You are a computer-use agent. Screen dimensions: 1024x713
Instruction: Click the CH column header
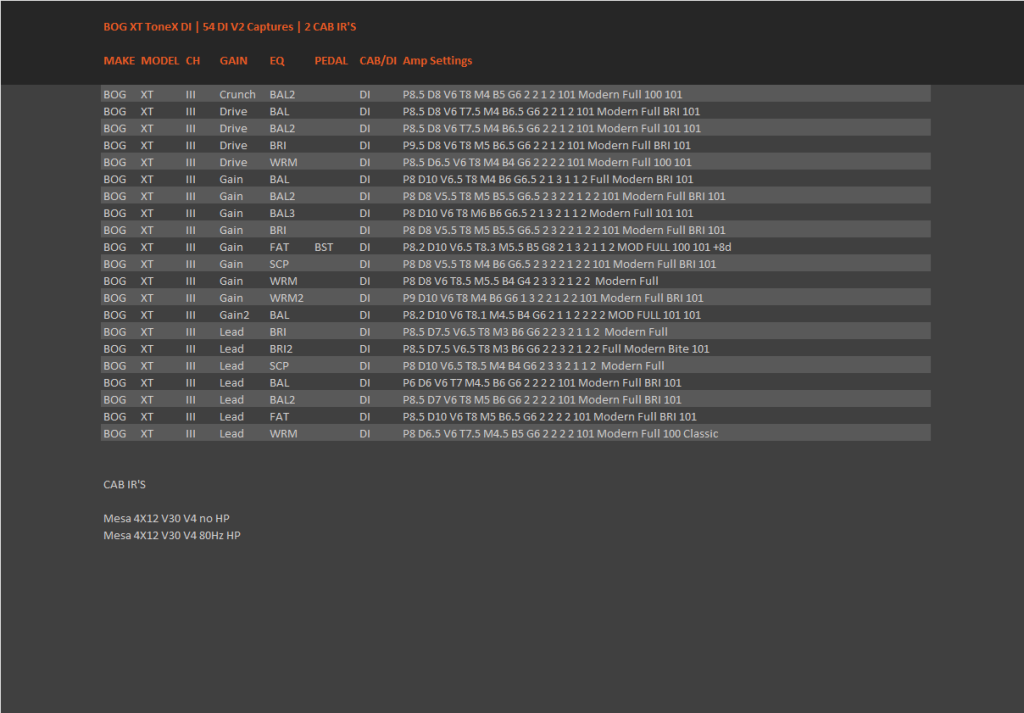tap(193, 61)
